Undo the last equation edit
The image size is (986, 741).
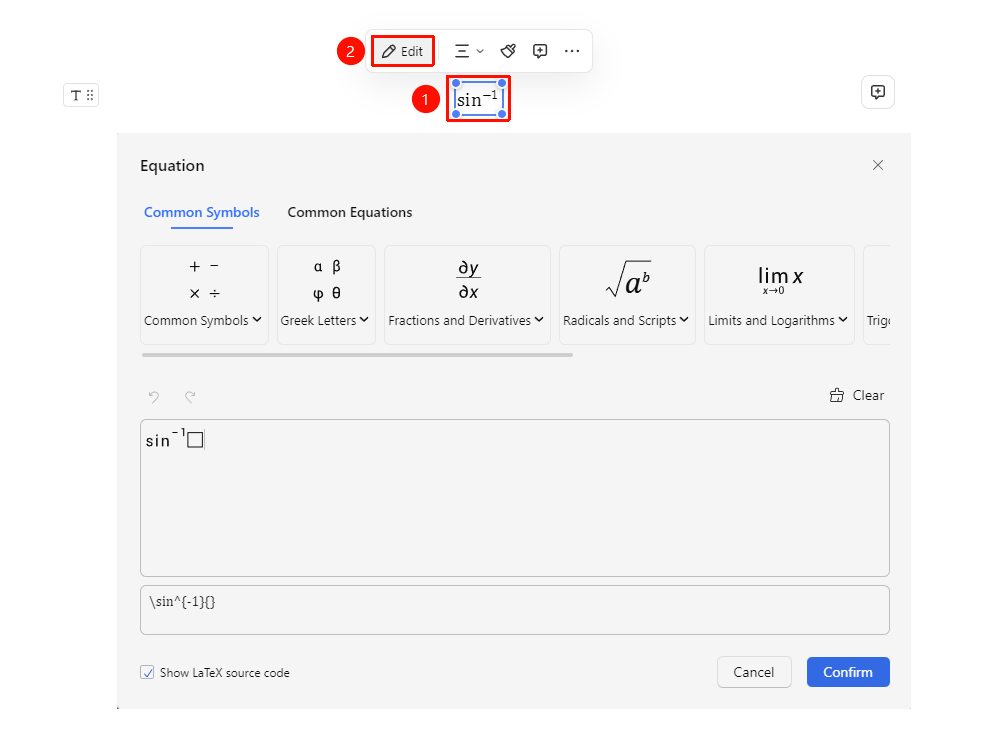154,396
